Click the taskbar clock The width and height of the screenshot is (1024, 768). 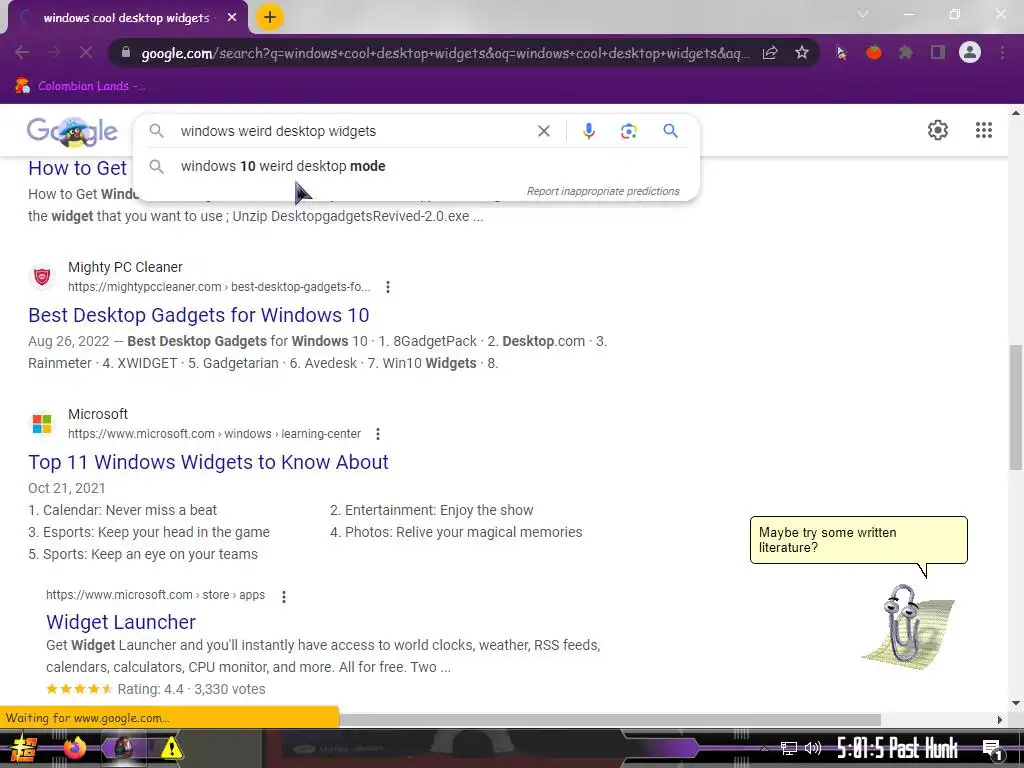click(897, 748)
